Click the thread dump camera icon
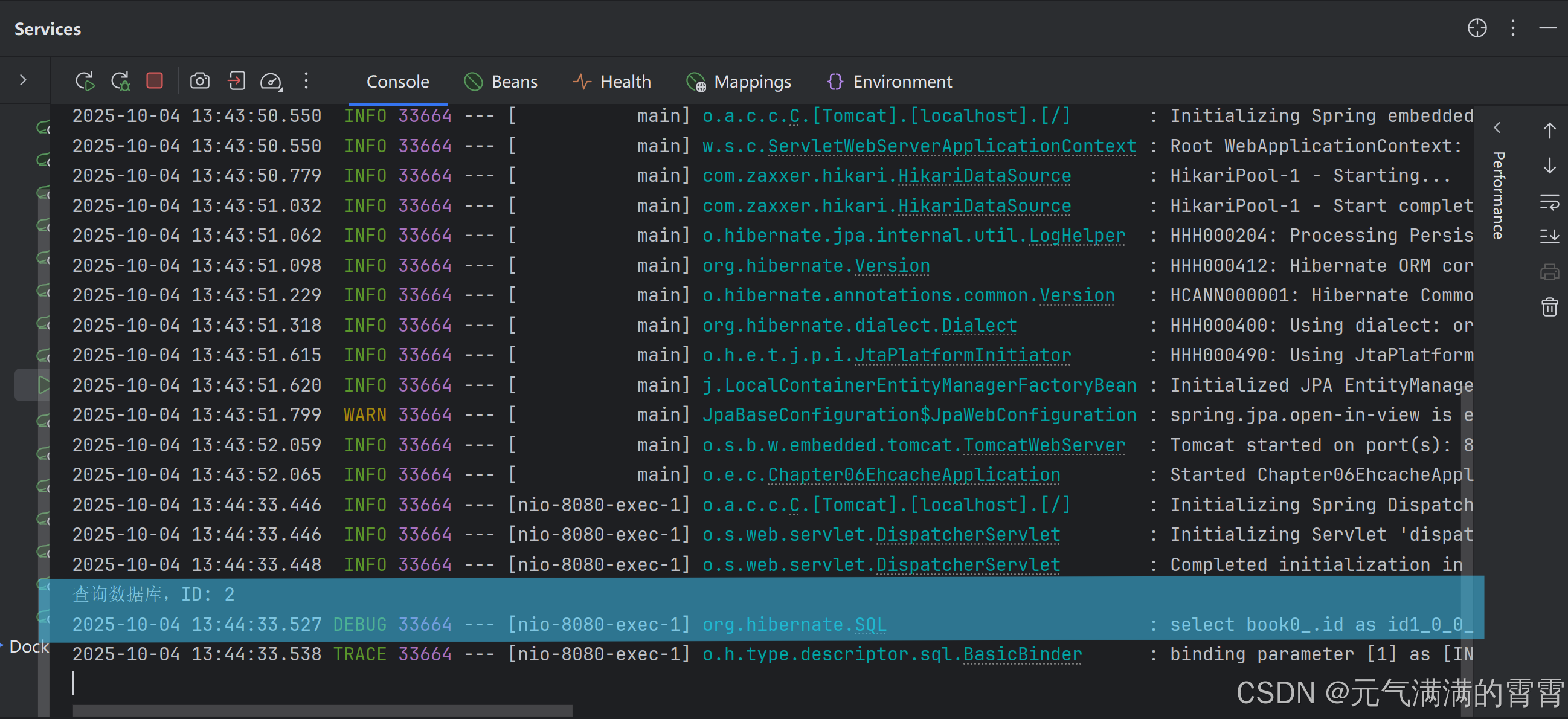Image resolution: width=1568 pixels, height=719 pixels. [200, 80]
